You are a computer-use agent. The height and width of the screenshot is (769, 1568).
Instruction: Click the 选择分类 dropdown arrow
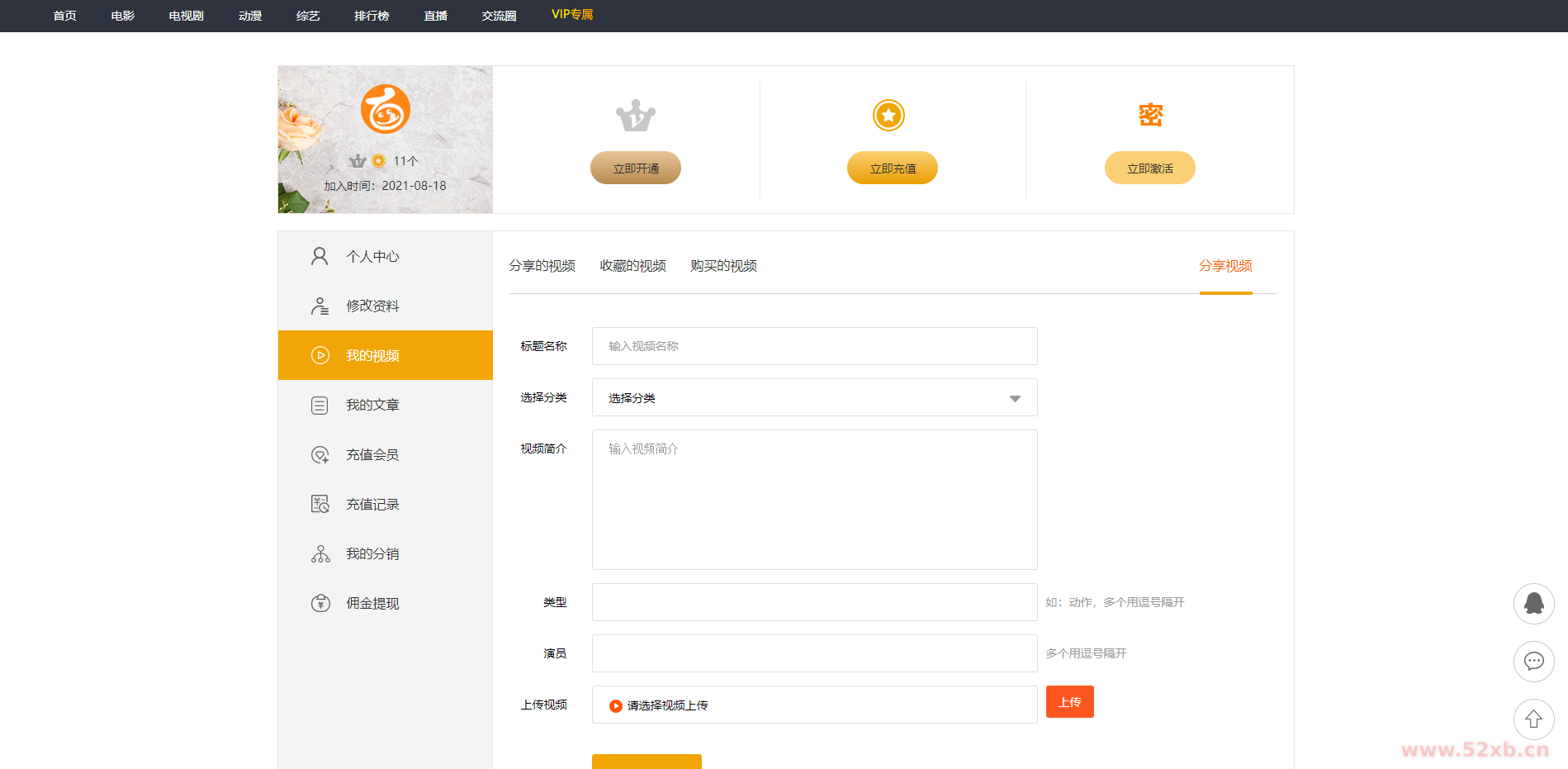coord(1015,399)
